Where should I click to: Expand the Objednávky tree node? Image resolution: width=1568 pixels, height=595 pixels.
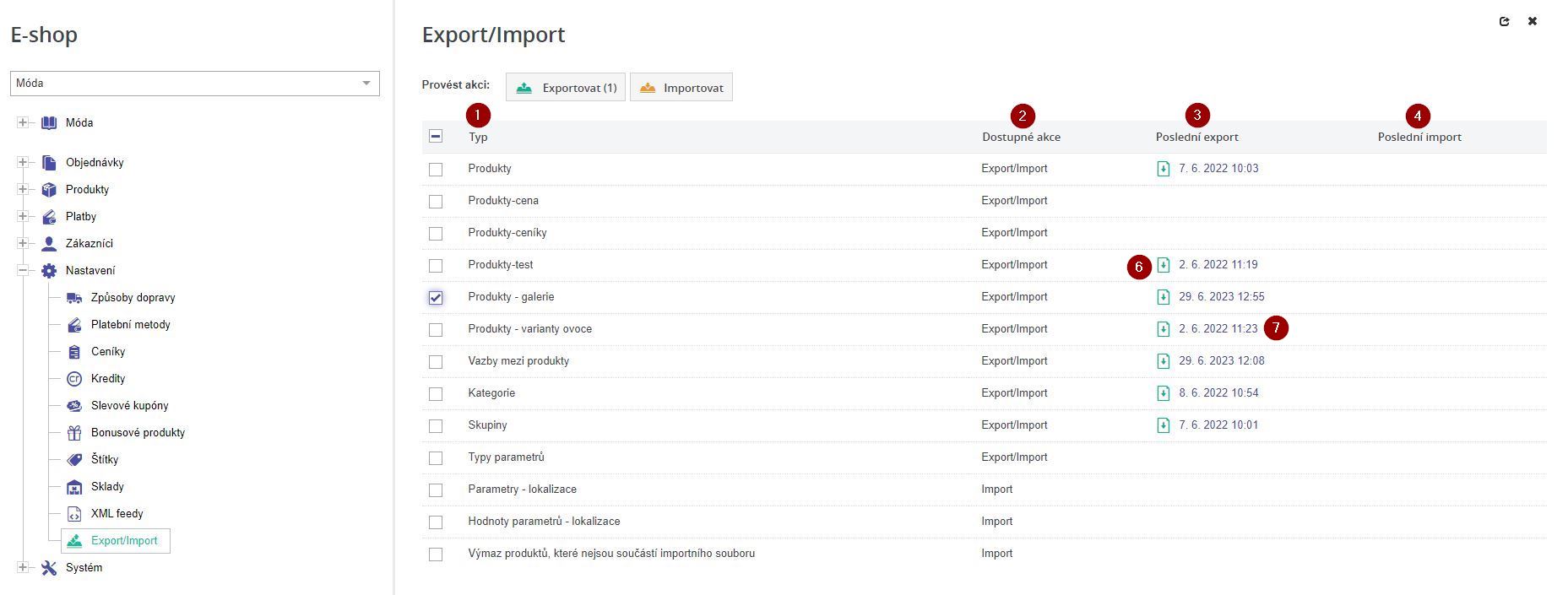23,163
